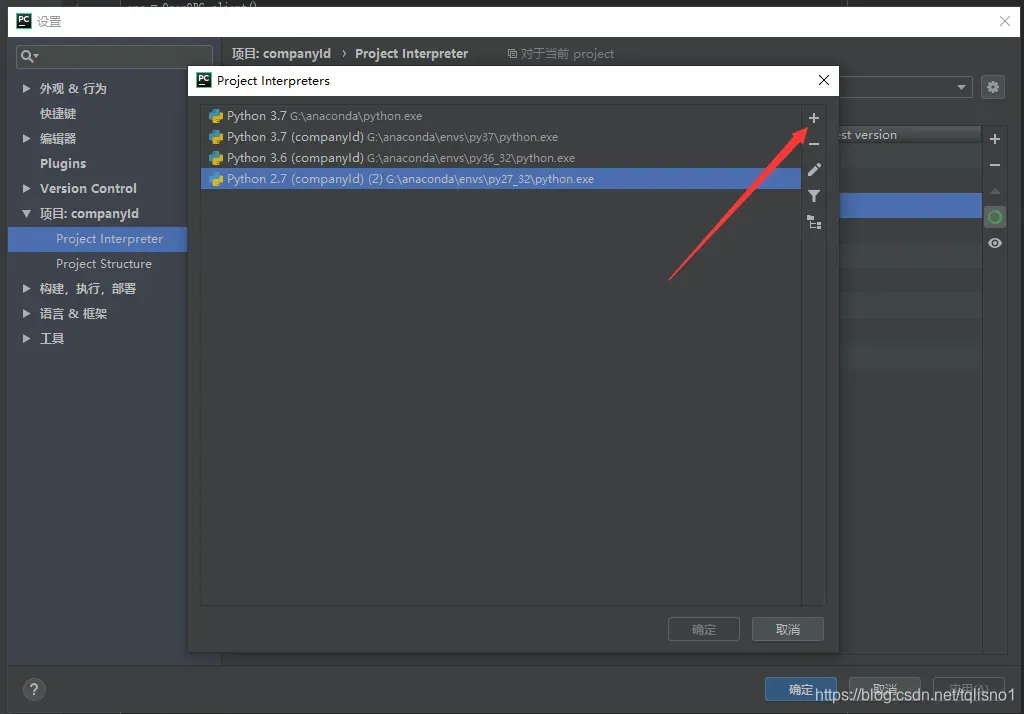The image size is (1024, 714).
Task: Filter interpreters with funnel icon
Action: pos(814,196)
